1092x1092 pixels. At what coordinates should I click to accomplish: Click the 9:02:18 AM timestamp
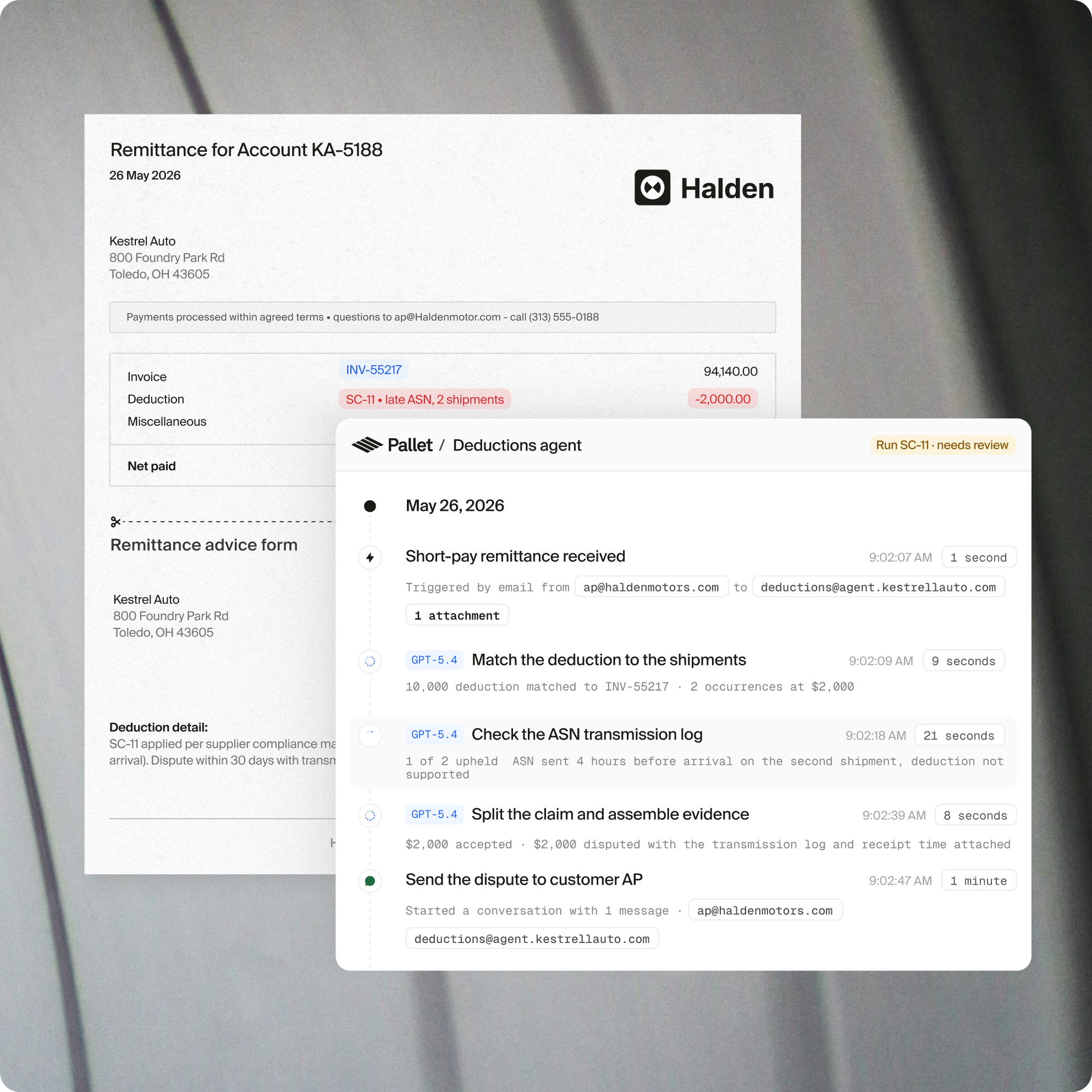tap(875, 735)
